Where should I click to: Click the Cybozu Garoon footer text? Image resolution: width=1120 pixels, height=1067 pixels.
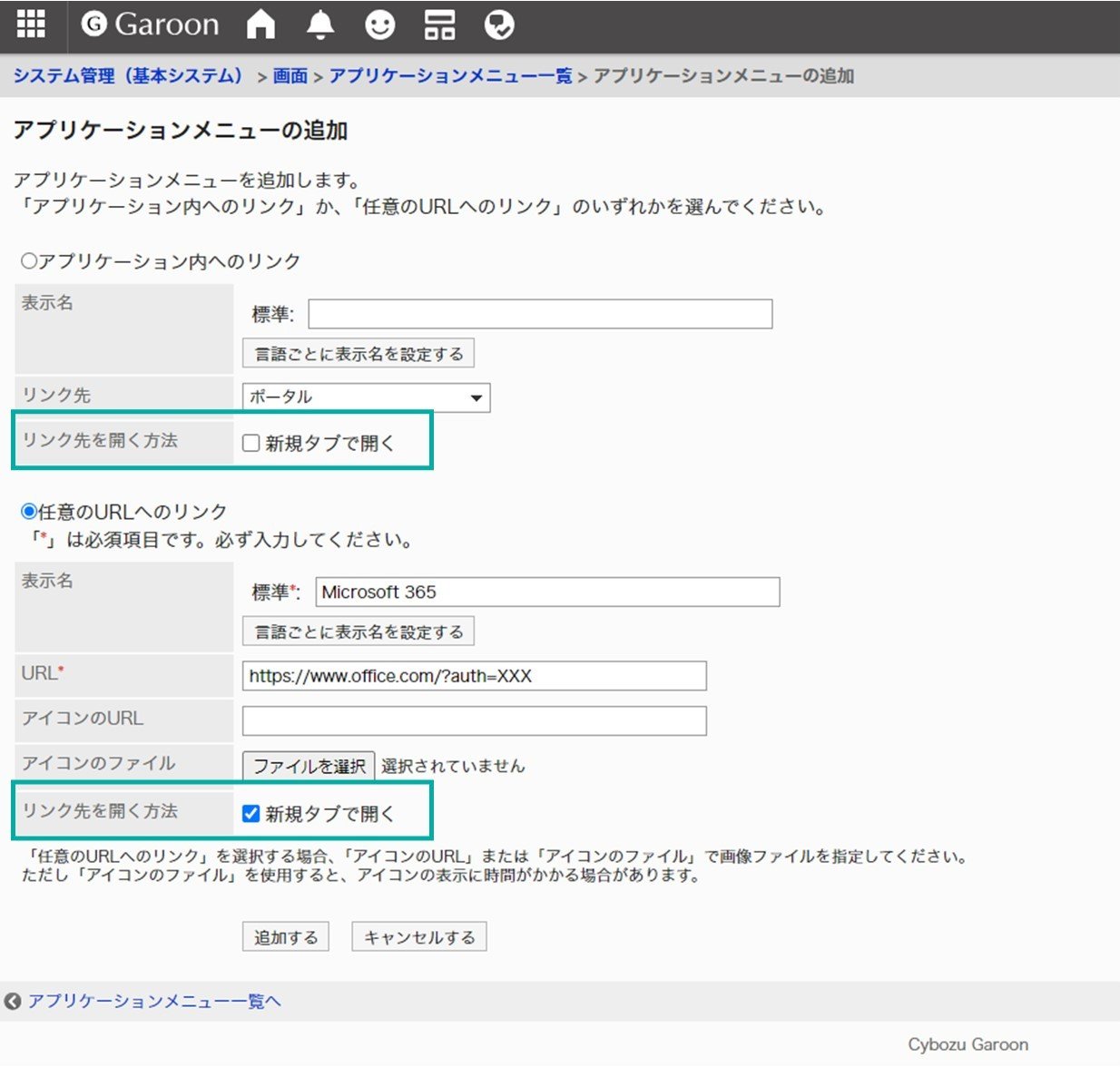pyautogui.click(x=968, y=1044)
